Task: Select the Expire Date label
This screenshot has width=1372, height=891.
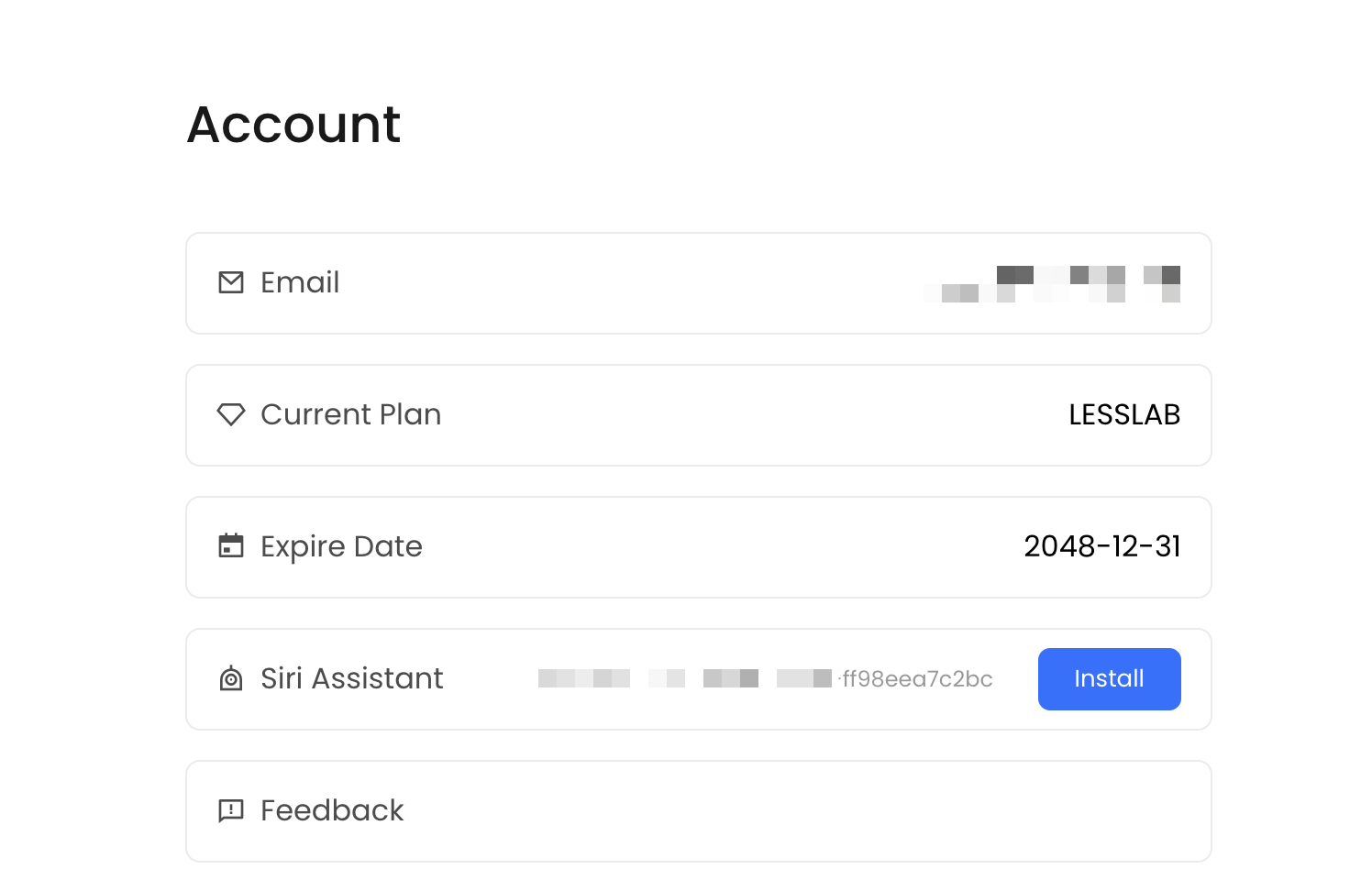Action: (341, 546)
